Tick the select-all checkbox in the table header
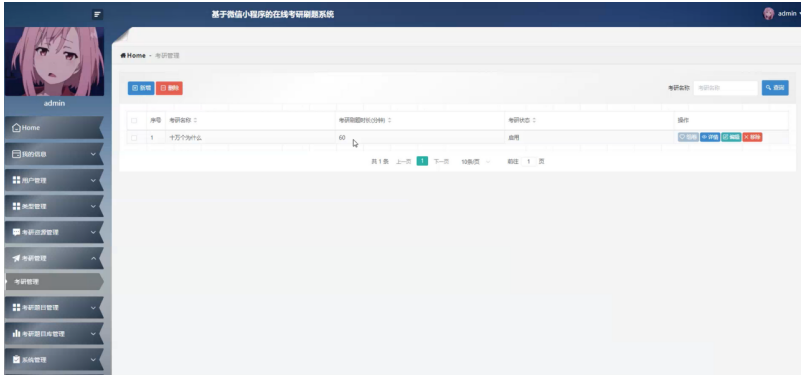This screenshot has height=375, width=808. click(134, 121)
